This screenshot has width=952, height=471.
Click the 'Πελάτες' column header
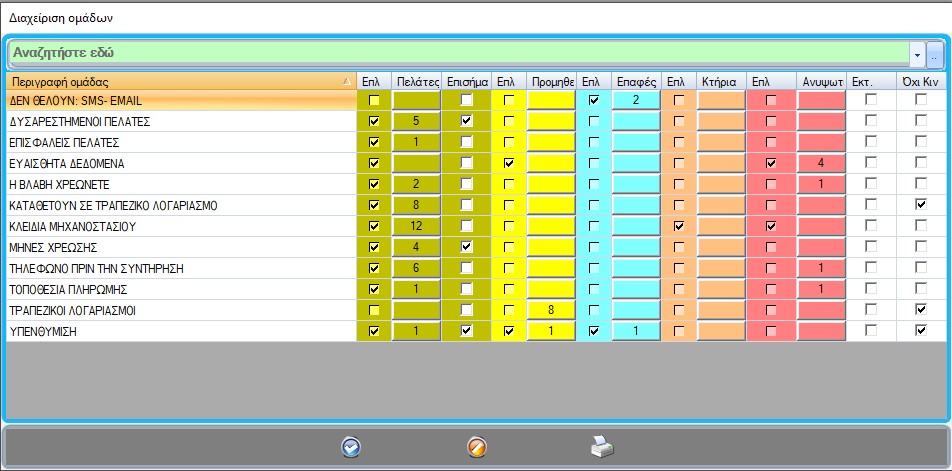[x=416, y=81]
